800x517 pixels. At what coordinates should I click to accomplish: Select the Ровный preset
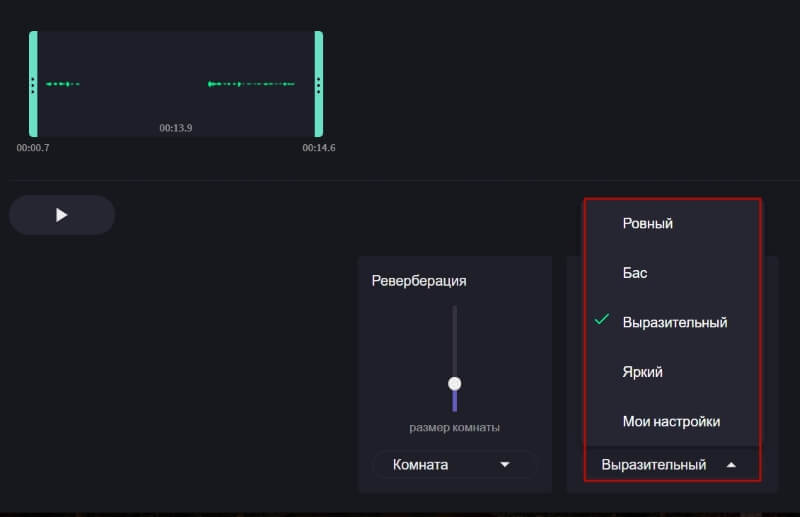coord(647,224)
